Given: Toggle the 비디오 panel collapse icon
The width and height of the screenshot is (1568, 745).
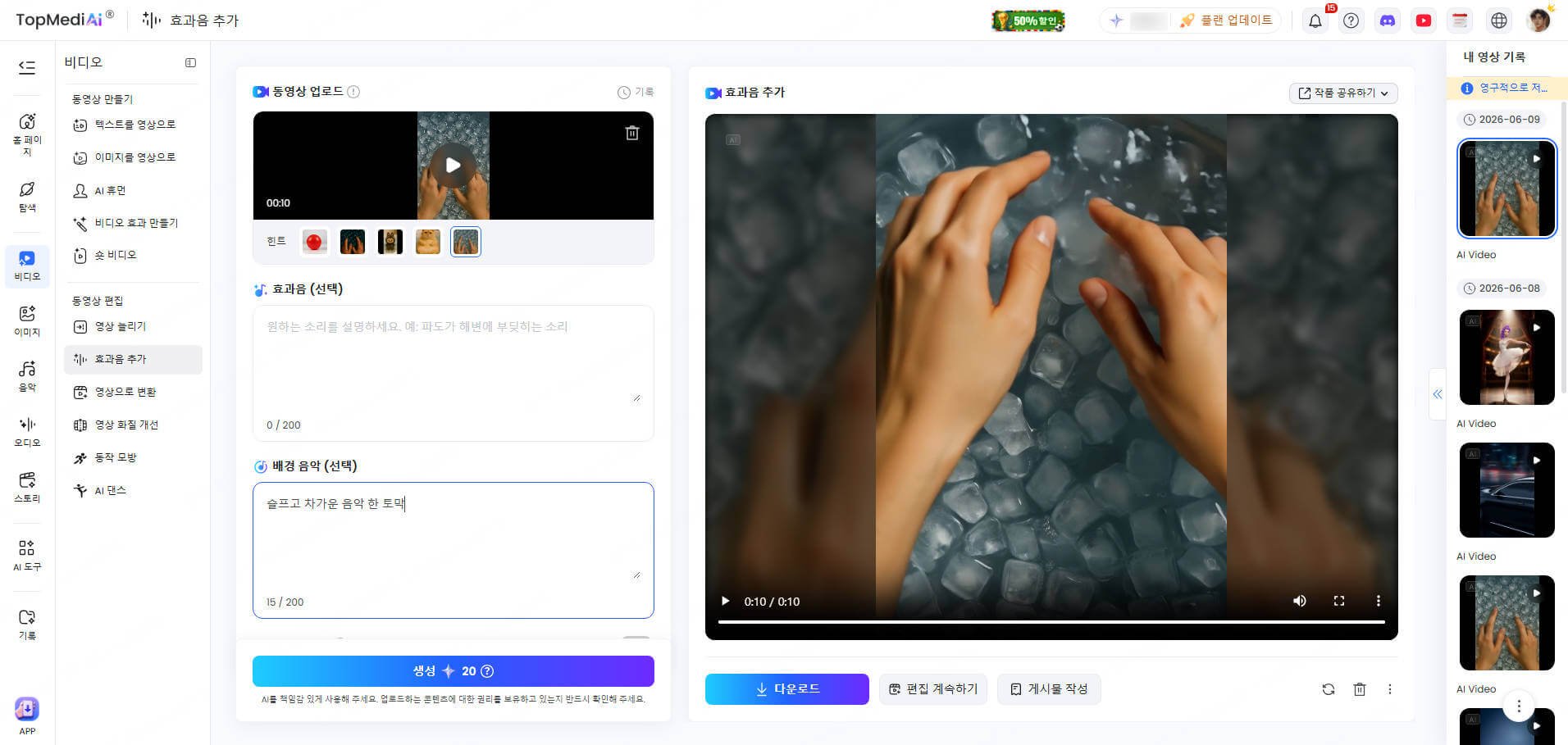Looking at the screenshot, I should pos(190,62).
